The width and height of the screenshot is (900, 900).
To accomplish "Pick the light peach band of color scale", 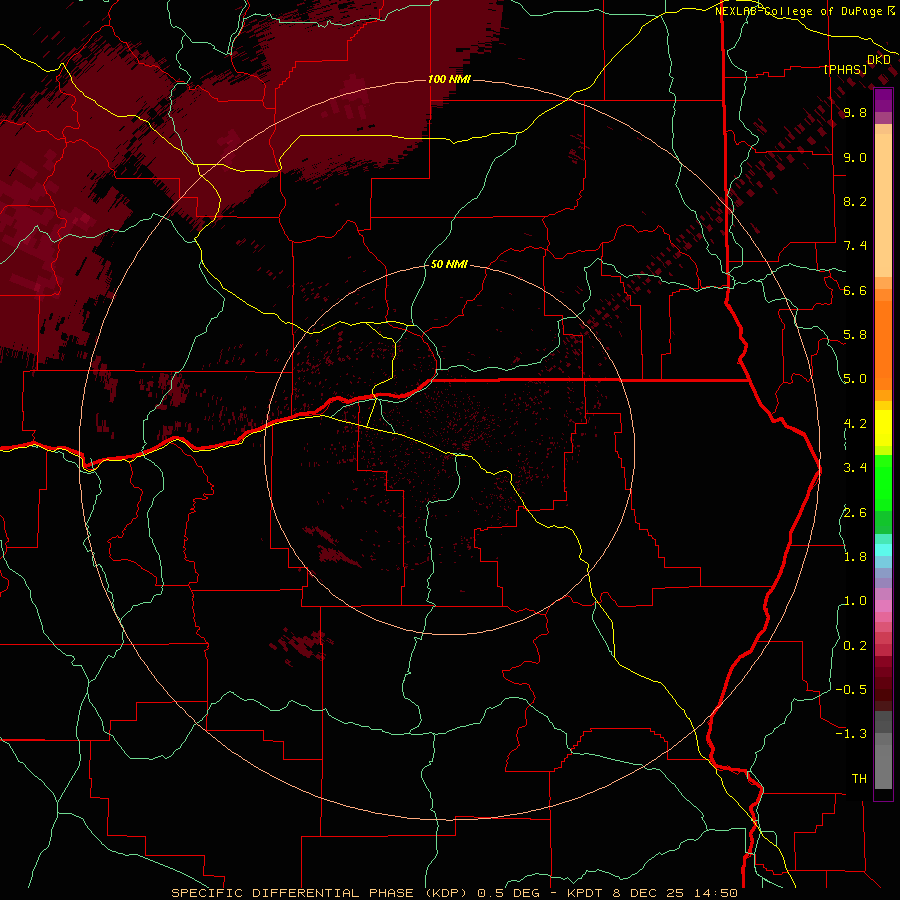I will (883, 205).
